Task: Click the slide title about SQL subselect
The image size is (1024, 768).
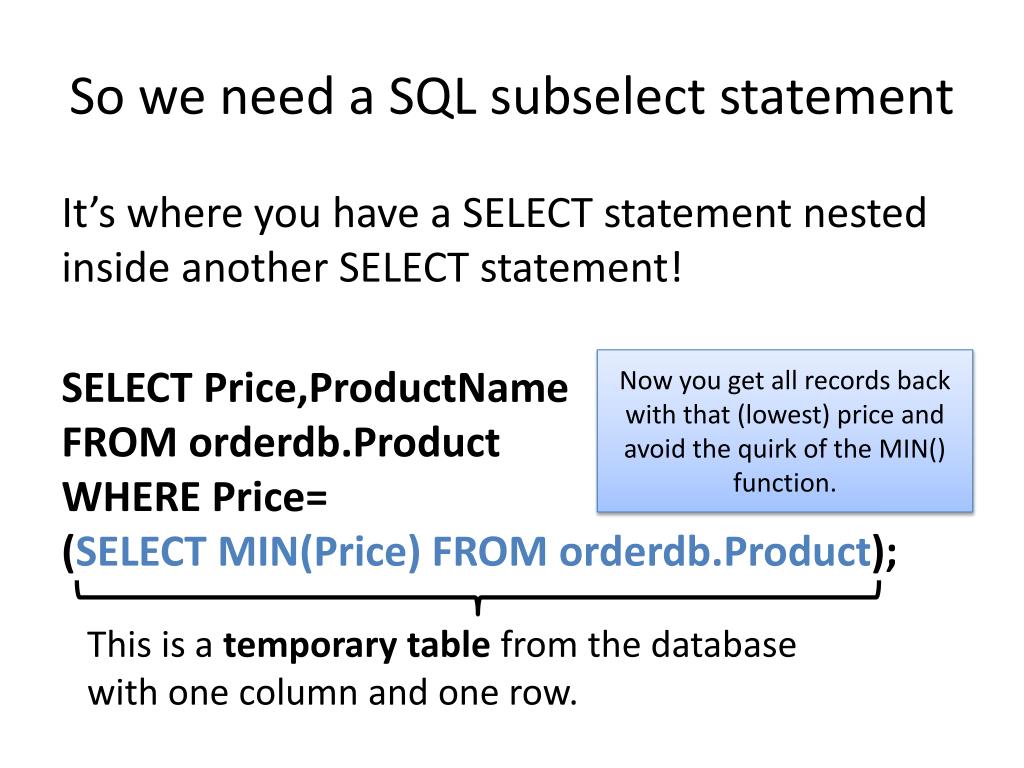Action: click(511, 98)
